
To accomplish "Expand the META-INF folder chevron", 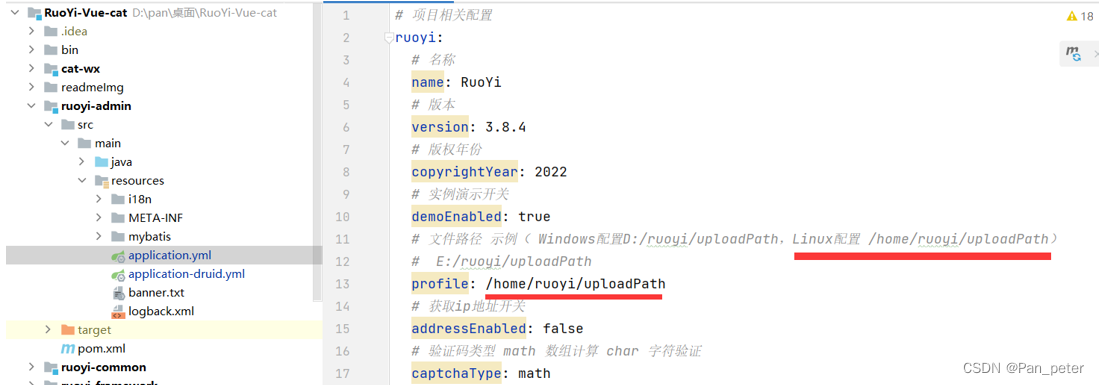I will (x=98, y=217).
